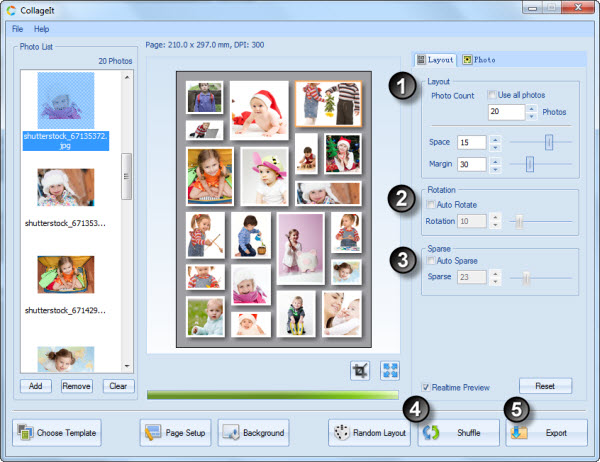Open the File menu
Image resolution: width=600 pixels, height=462 pixels.
(x=18, y=29)
